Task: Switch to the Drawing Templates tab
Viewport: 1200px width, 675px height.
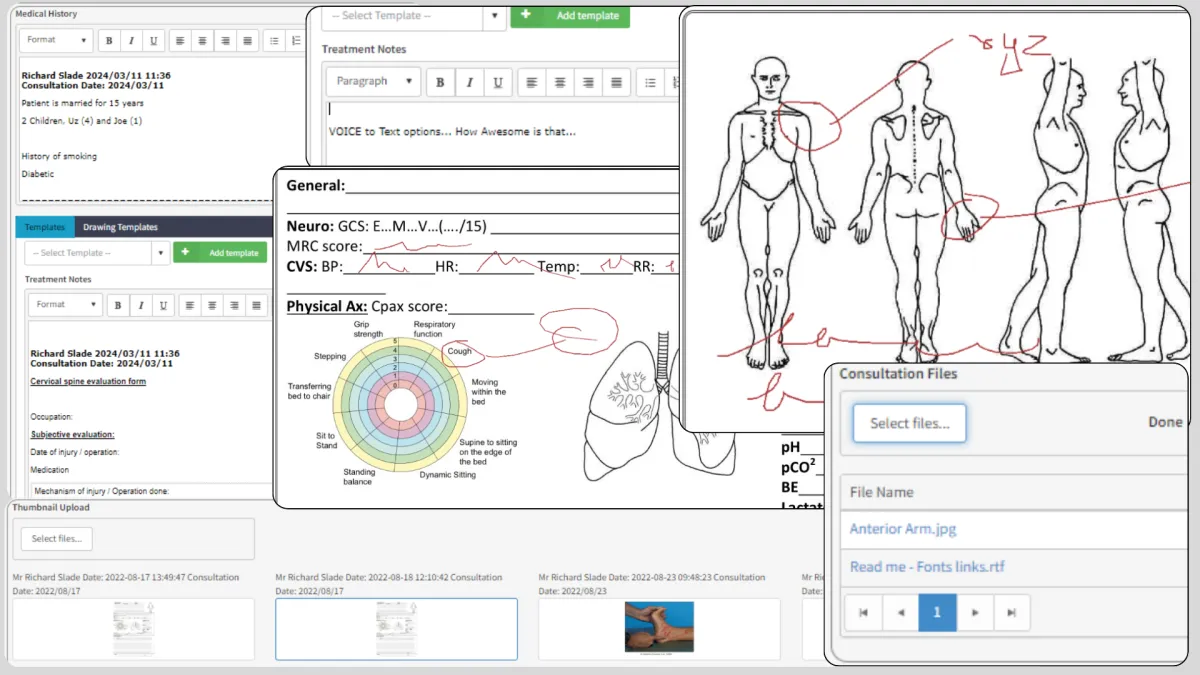Action: point(120,227)
